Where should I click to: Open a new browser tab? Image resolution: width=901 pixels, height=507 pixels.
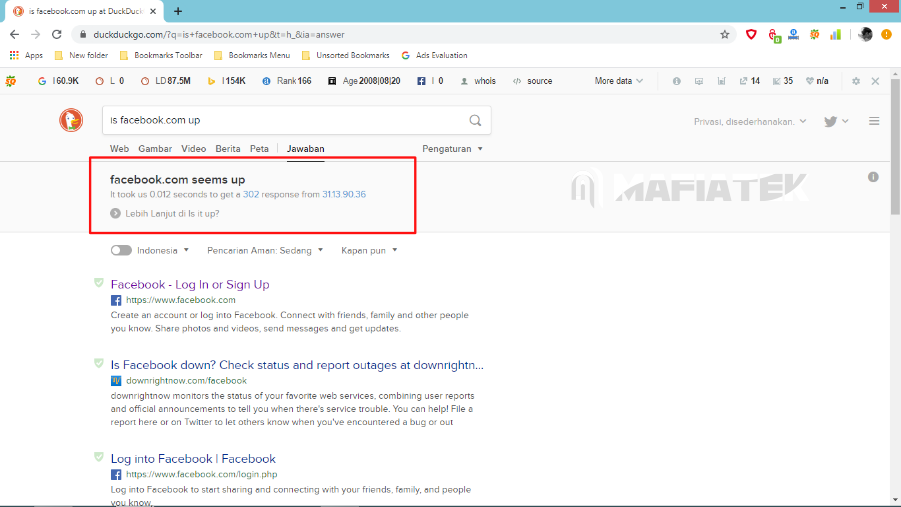point(178,11)
